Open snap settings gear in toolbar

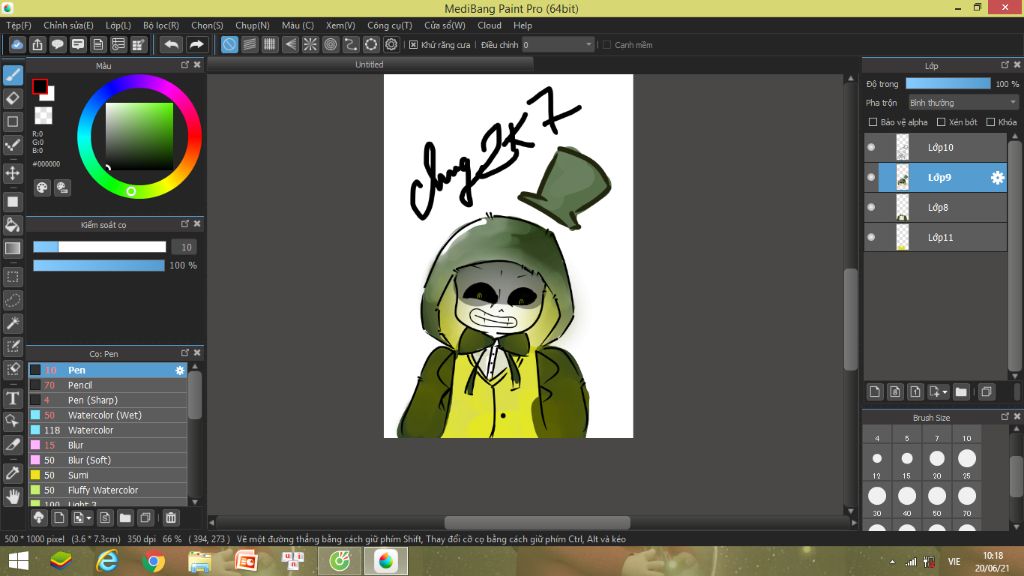[391, 44]
